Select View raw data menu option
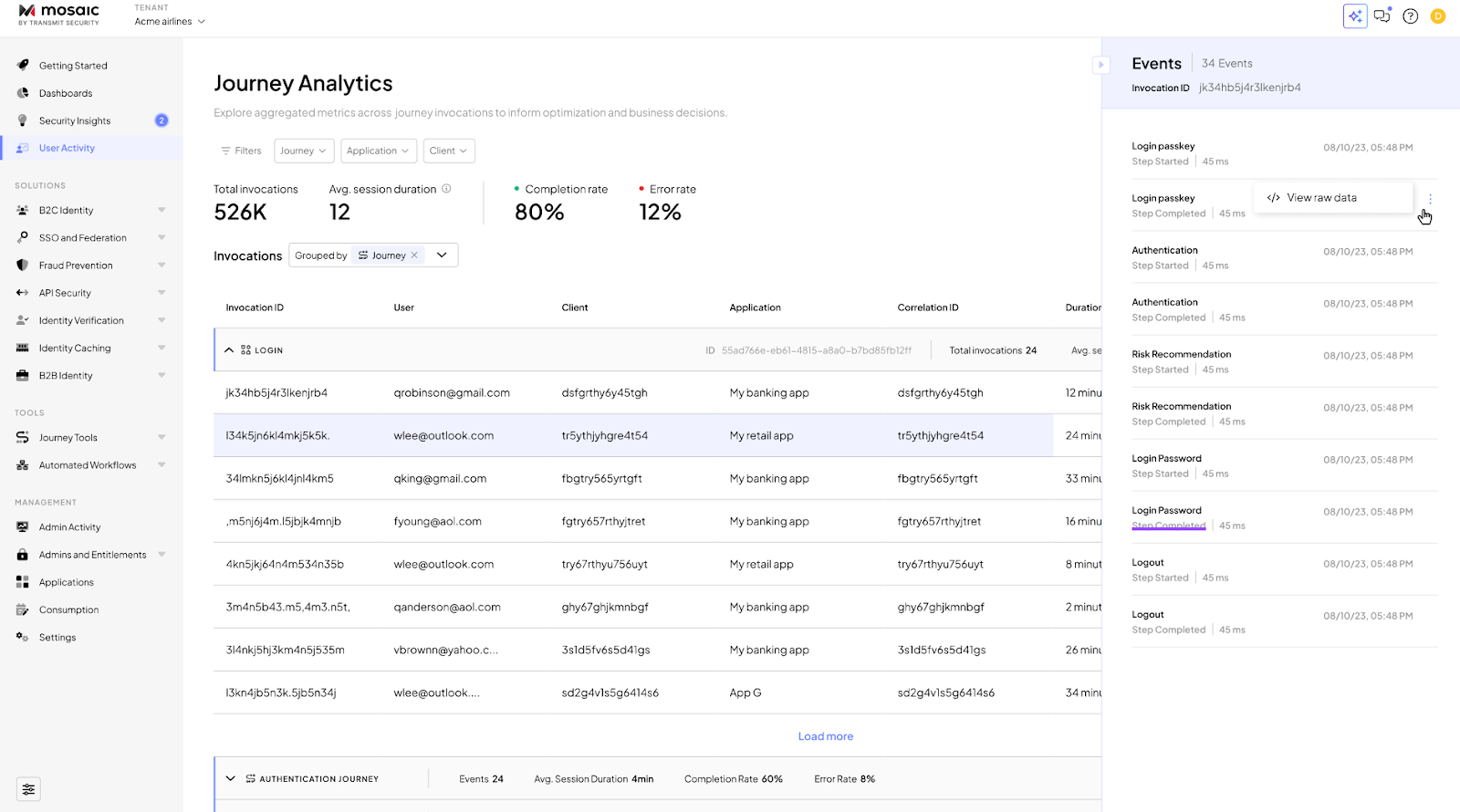Viewport: 1460px width, 812px height. click(1320, 198)
